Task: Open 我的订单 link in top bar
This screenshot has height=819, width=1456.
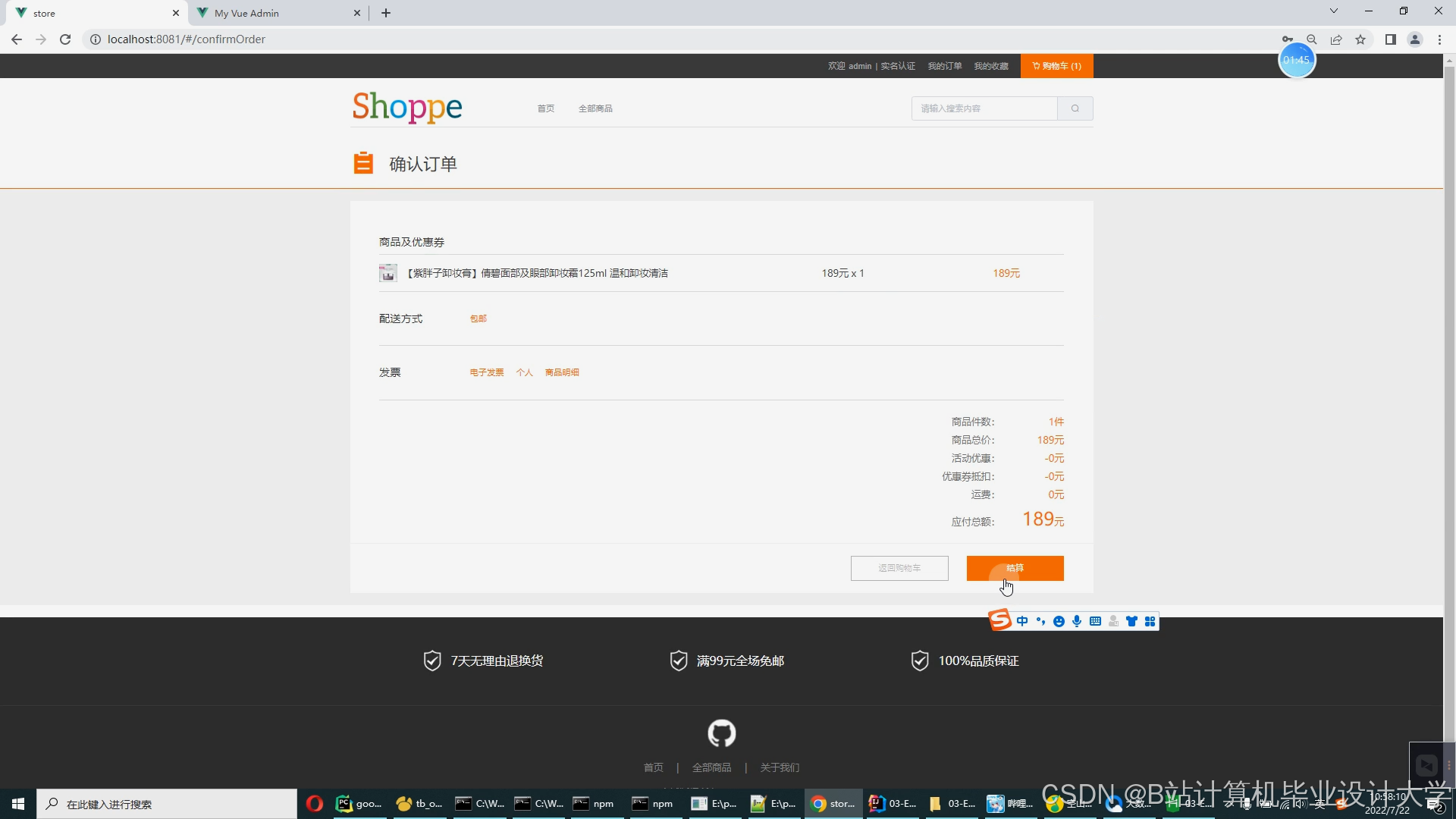Action: click(x=944, y=66)
